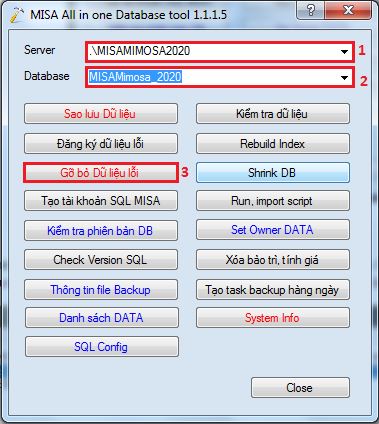Click the Close button at the bottom
Image resolution: width=379 pixels, height=424 pixels.
pyautogui.click(x=300, y=388)
